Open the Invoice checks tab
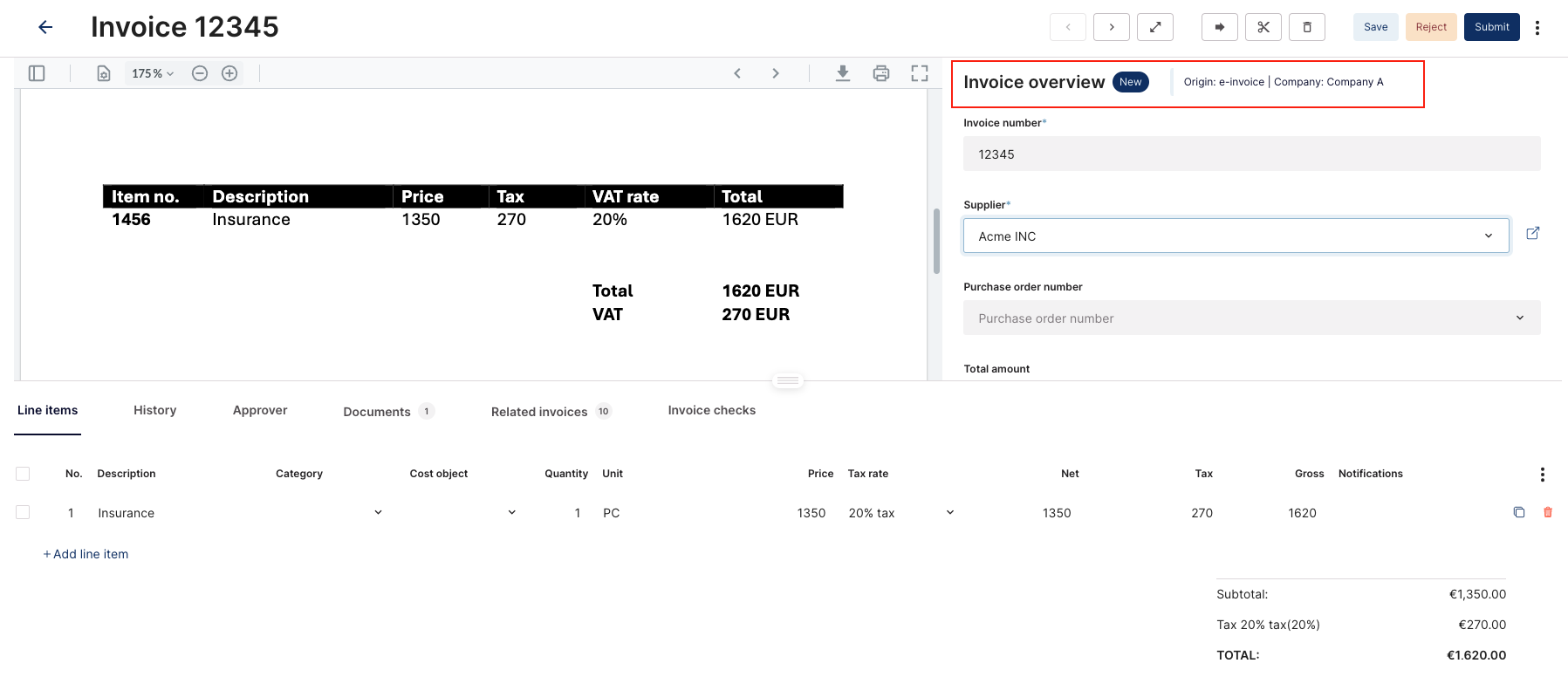Viewport: 1568px width, 677px height. tap(711, 410)
